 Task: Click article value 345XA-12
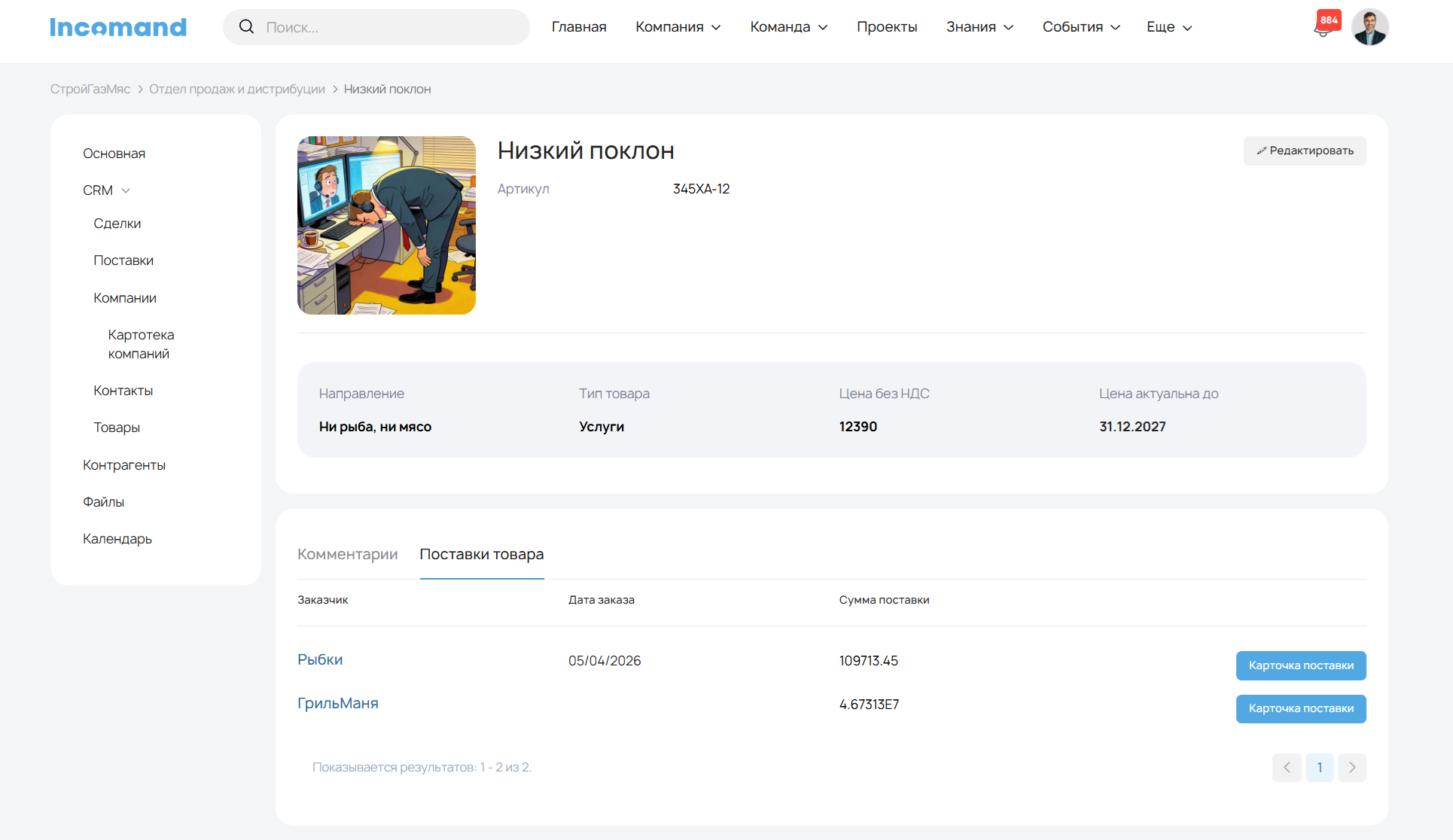pyautogui.click(x=702, y=189)
